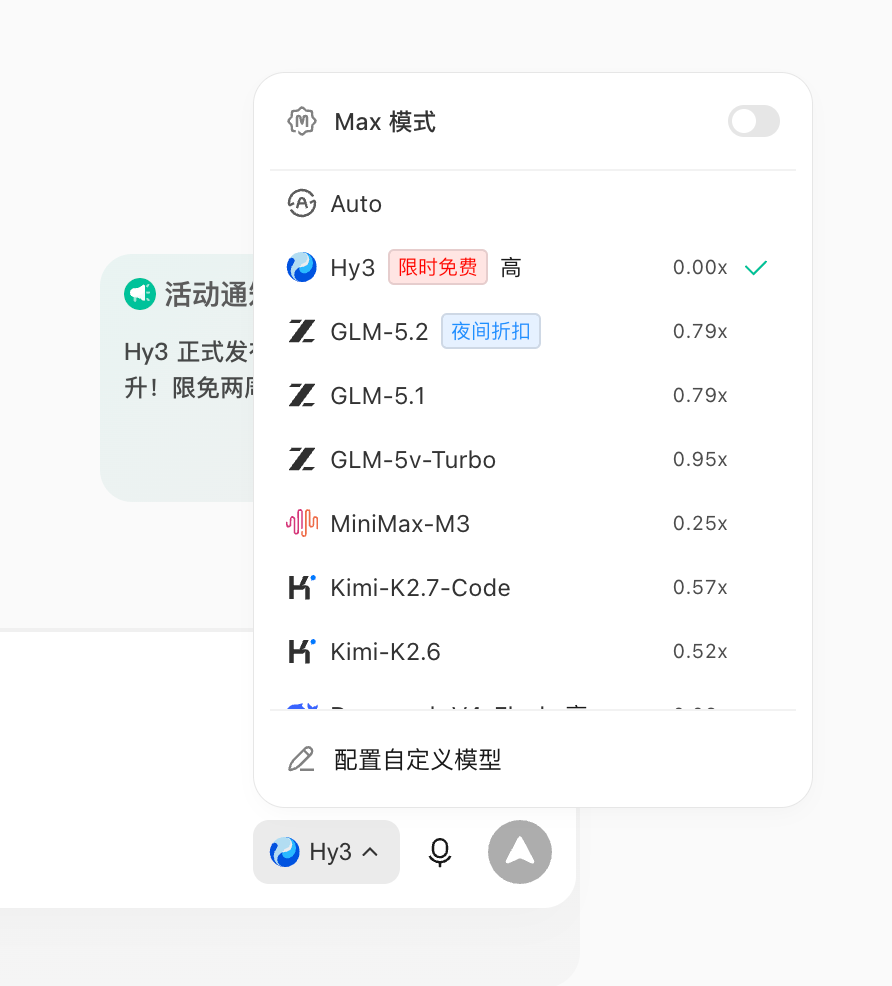
Task: Click the Z logo beside GLM-5.2
Action: click(x=302, y=331)
